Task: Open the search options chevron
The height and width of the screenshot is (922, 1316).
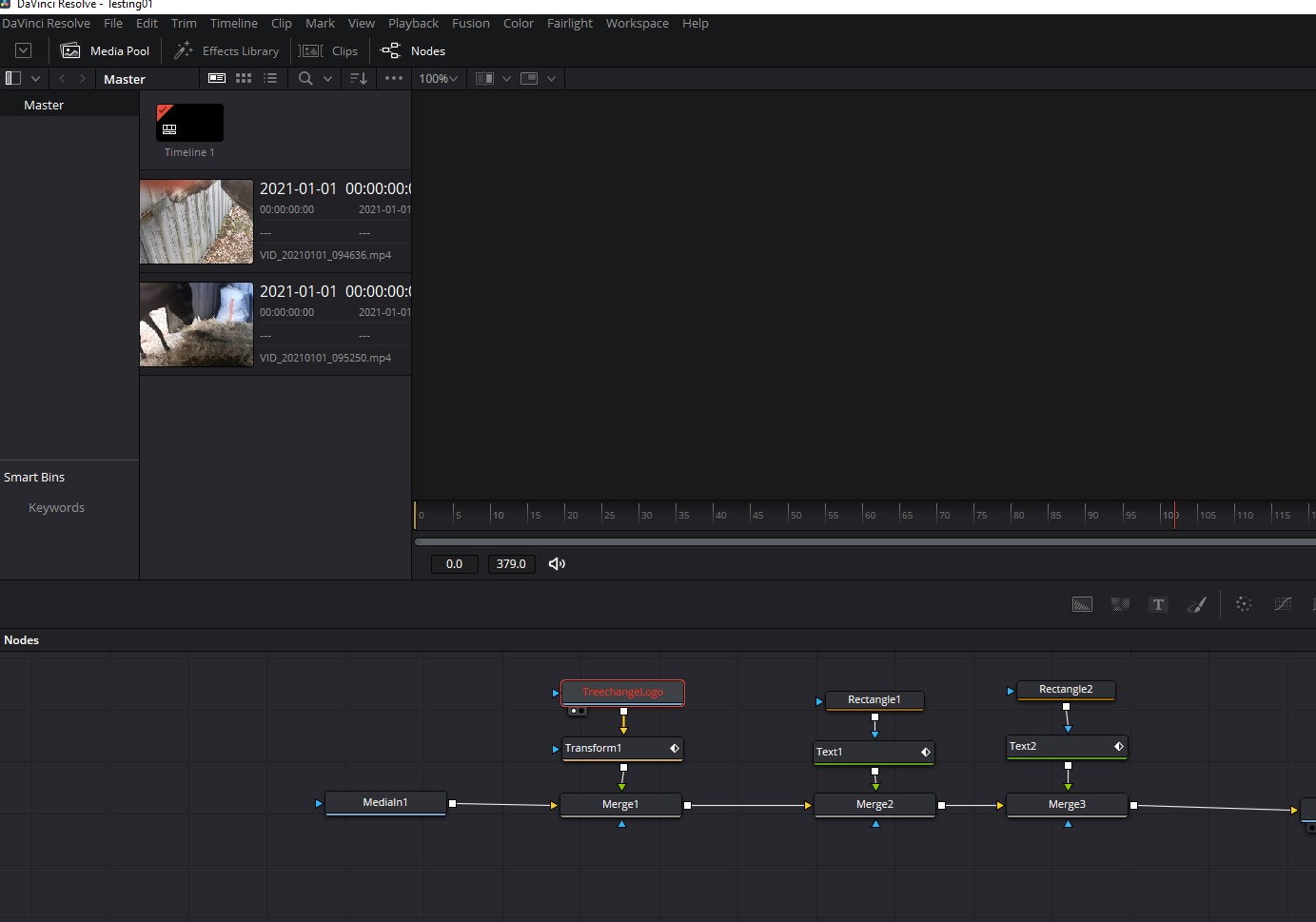Action: (x=327, y=79)
